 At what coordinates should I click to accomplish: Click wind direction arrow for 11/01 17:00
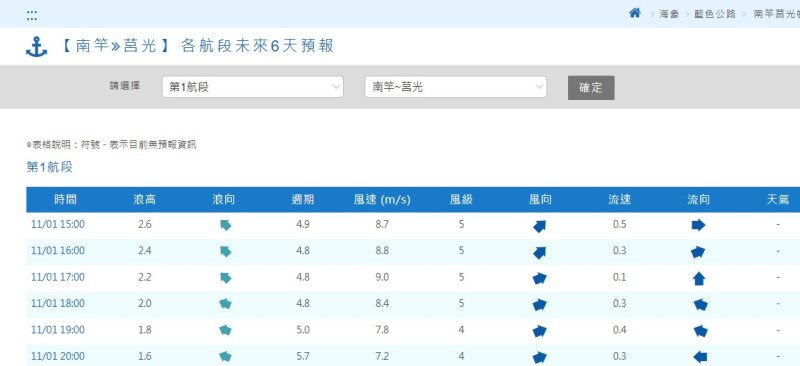click(540, 279)
